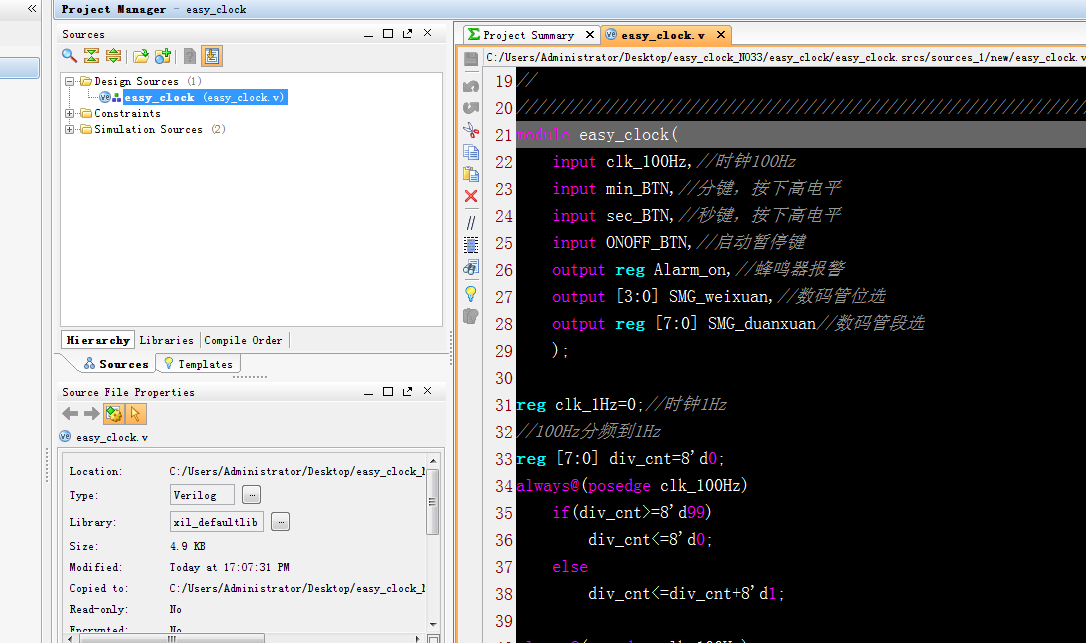Click the red X Delete icon in editor toolbar
The height and width of the screenshot is (643, 1086).
click(x=470, y=196)
